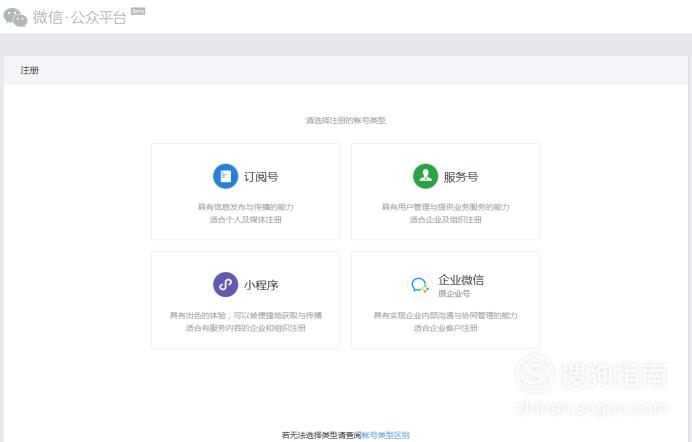
Task: Select the 服务号 card title
Action: click(461, 177)
